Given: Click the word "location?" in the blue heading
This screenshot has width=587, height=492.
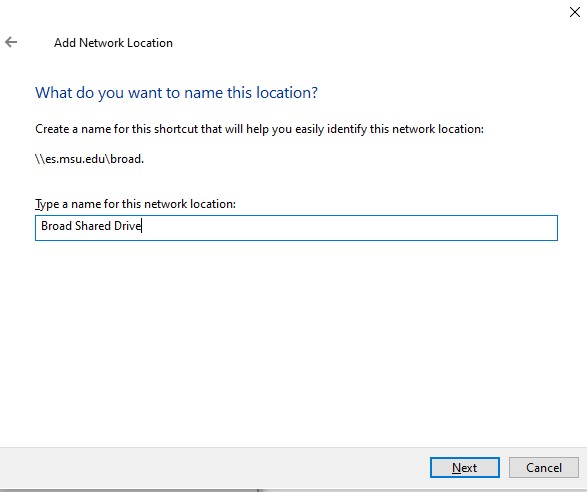Looking at the screenshot, I should pos(287,92).
